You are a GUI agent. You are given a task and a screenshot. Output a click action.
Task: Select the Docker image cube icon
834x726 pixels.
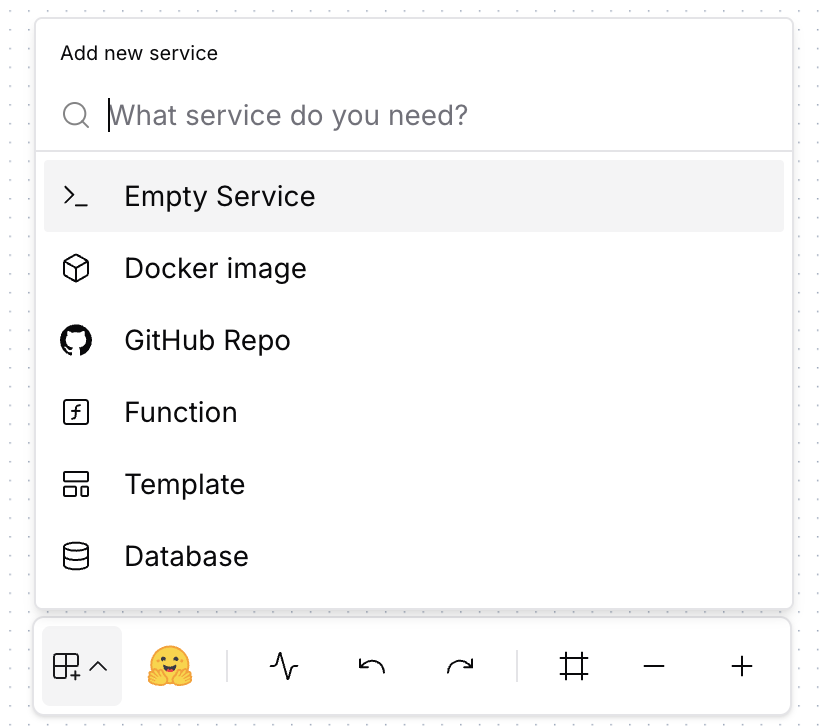click(x=77, y=268)
